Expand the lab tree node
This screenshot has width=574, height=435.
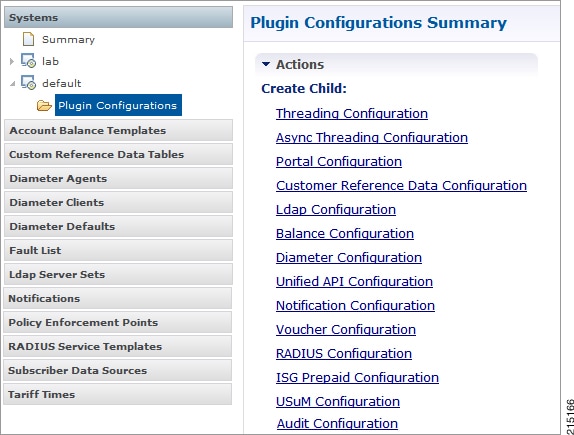point(12,61)
